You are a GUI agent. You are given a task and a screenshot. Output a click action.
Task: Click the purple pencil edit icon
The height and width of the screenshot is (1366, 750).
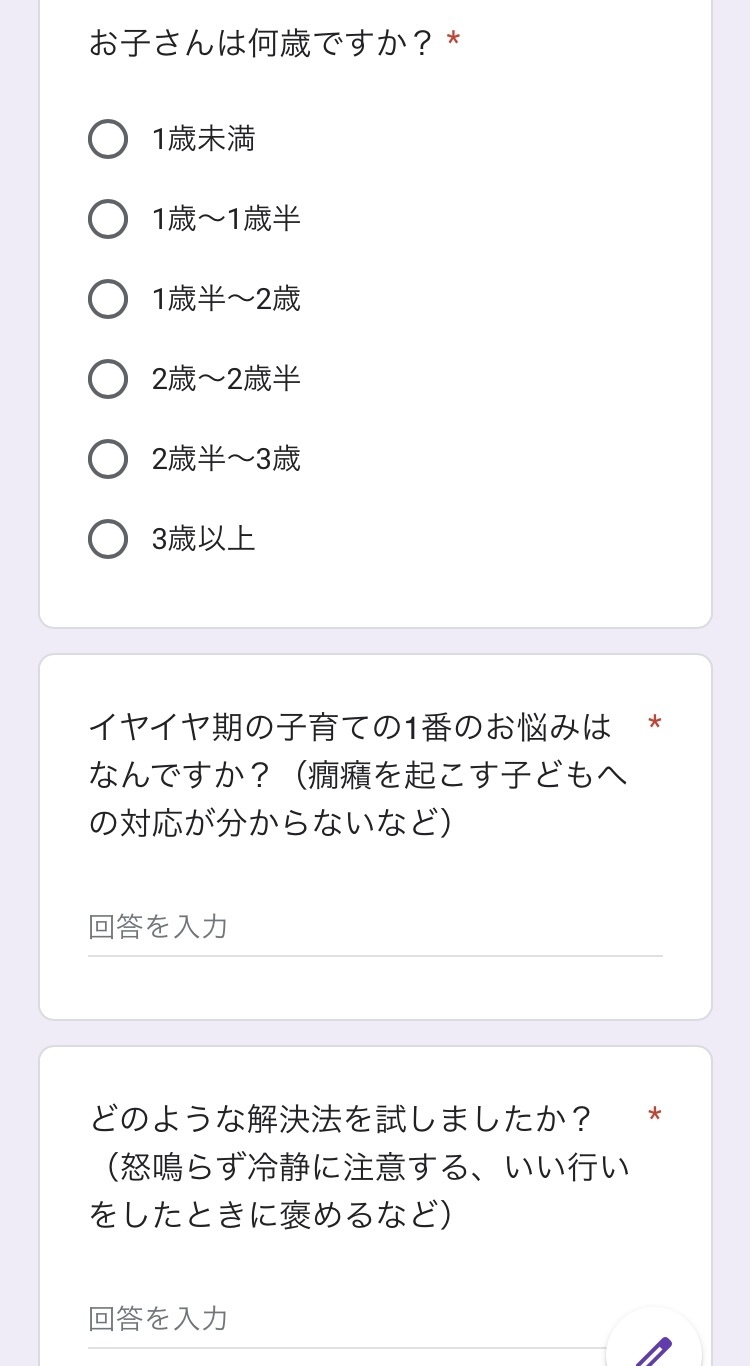coord(655,1349)
